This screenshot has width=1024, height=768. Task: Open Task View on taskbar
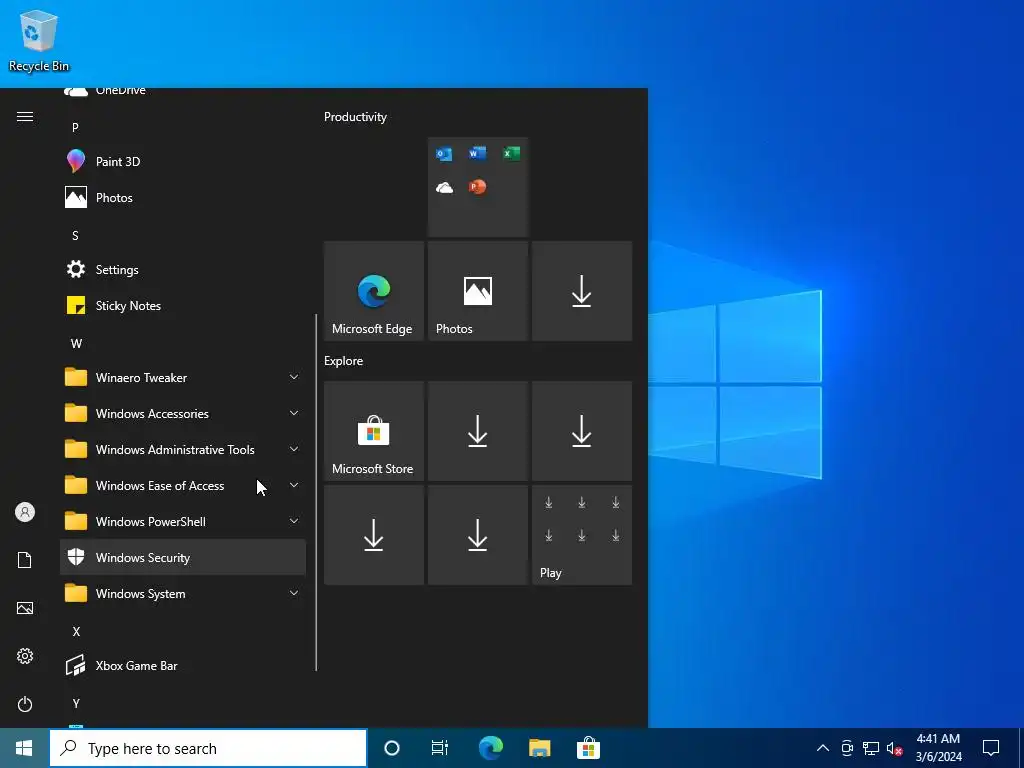point(440,748)
